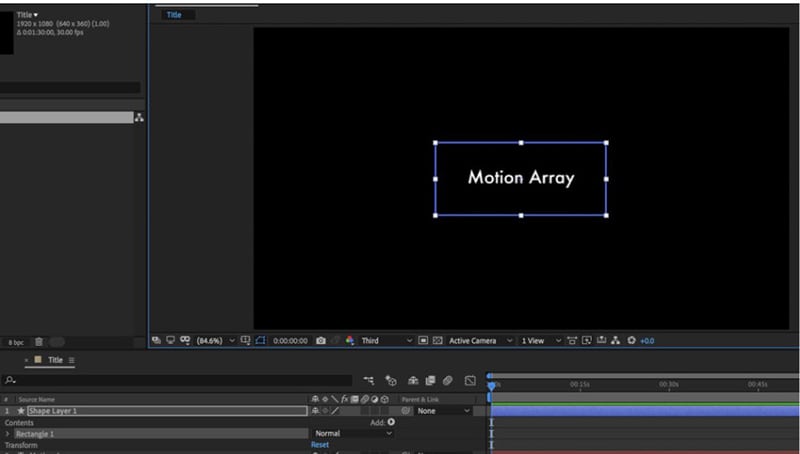The image size is (800, 454).
Task: Click the timeline layer search field
Action: coord(177,380)
